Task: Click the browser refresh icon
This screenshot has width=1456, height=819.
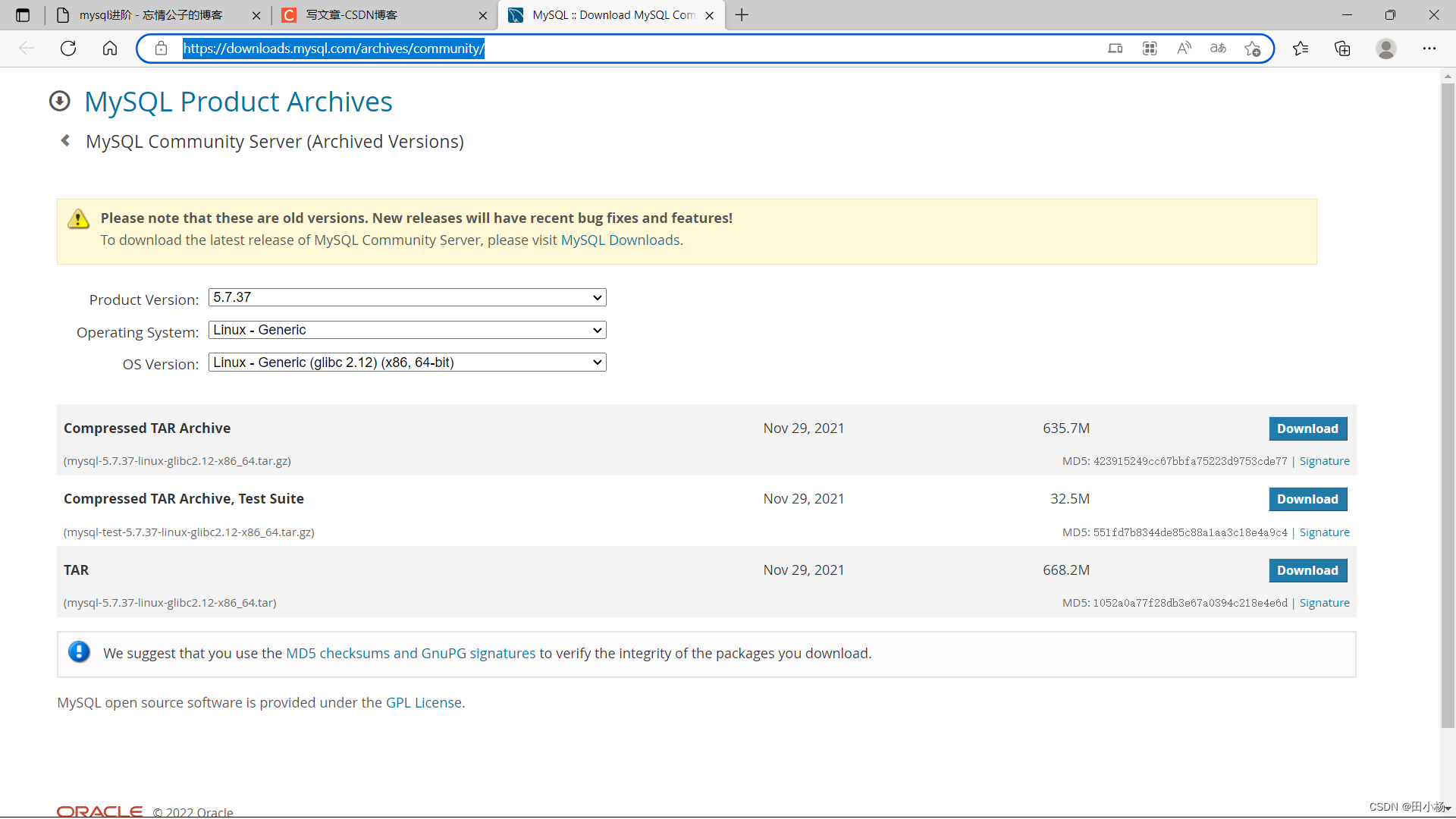Action: 68,49
